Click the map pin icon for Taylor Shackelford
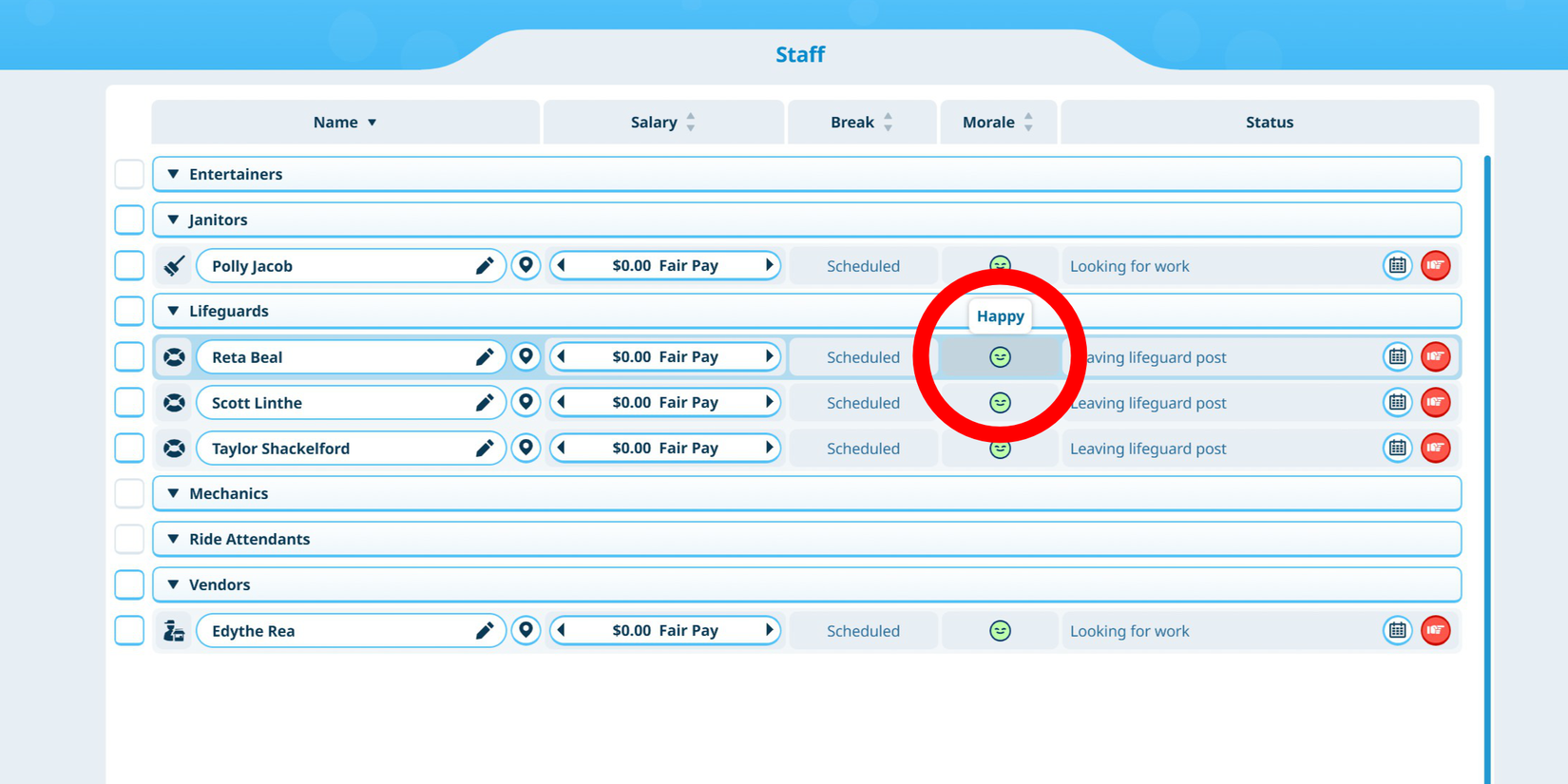 point(526,449)
